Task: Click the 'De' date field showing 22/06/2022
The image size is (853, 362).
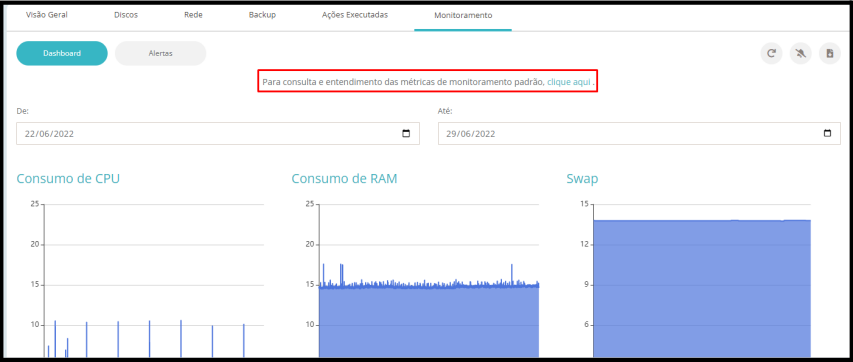Action: [218, 133]
